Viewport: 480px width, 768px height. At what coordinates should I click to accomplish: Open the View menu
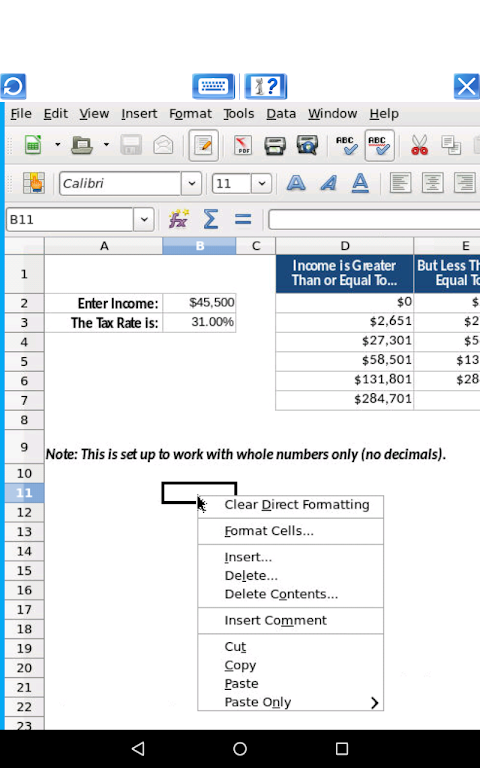point(94,114)
